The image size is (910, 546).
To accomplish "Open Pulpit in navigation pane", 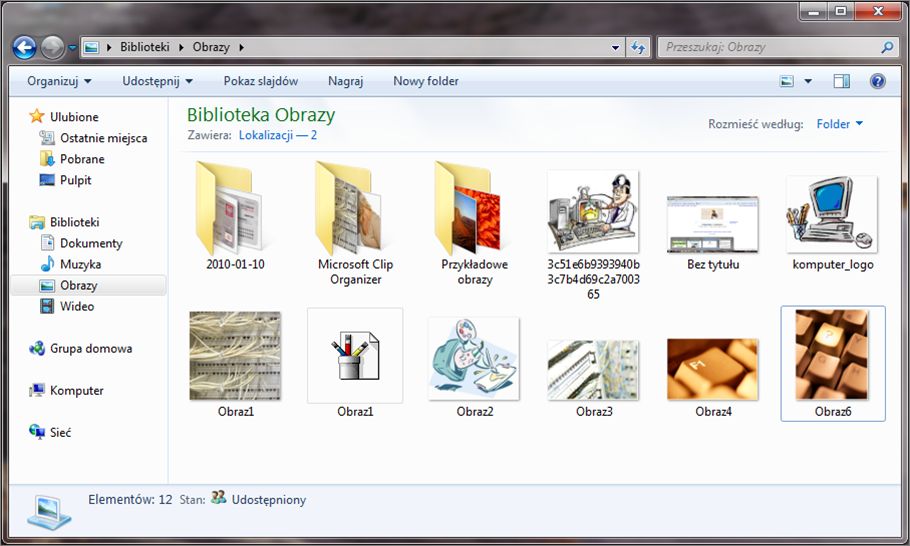I will pyautogui.click(x=75, y=180).
